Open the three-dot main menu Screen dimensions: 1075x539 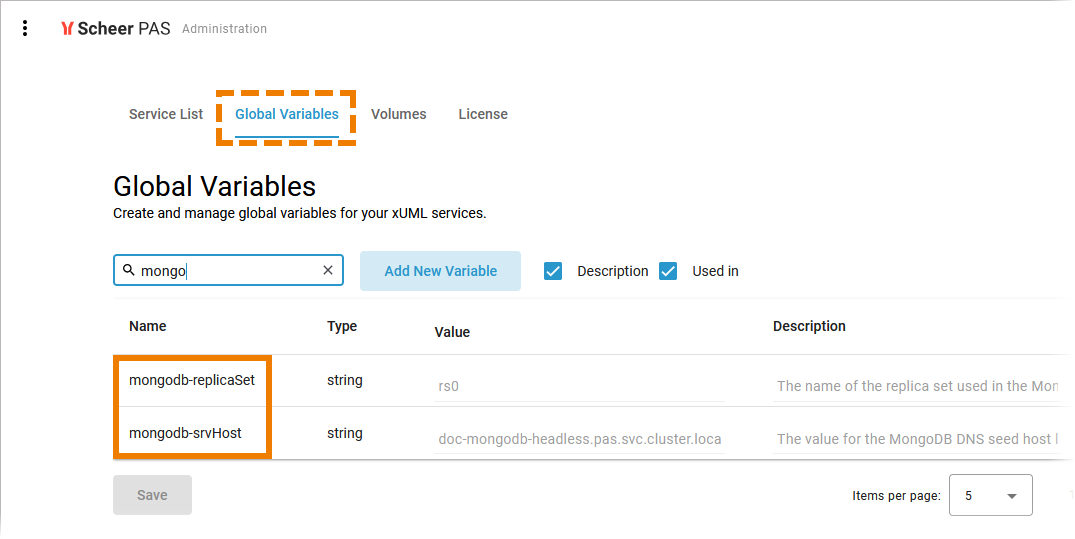tap(25, 28)
